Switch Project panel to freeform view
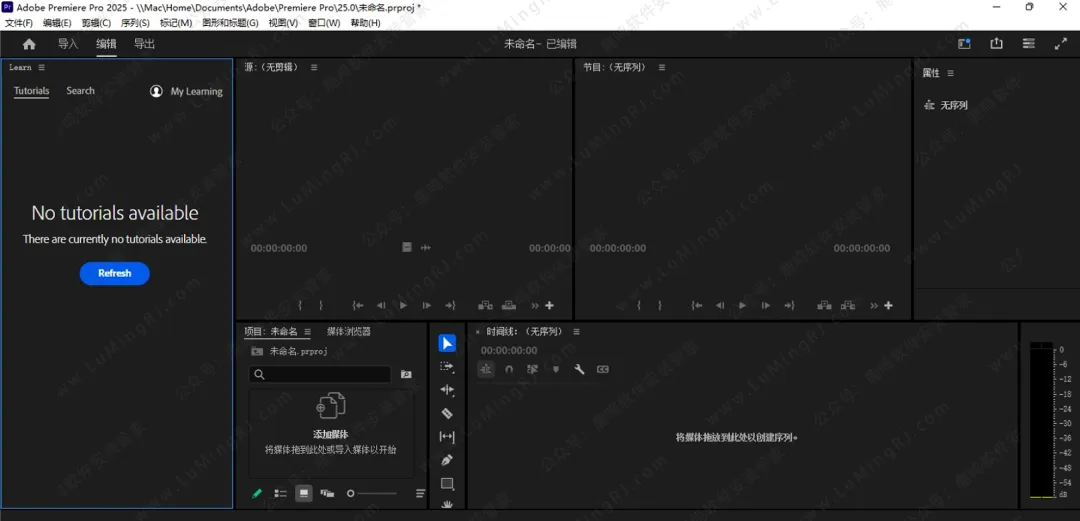Screen dimensions: 1080x521 pyautogui.click(x=327, y=493)
